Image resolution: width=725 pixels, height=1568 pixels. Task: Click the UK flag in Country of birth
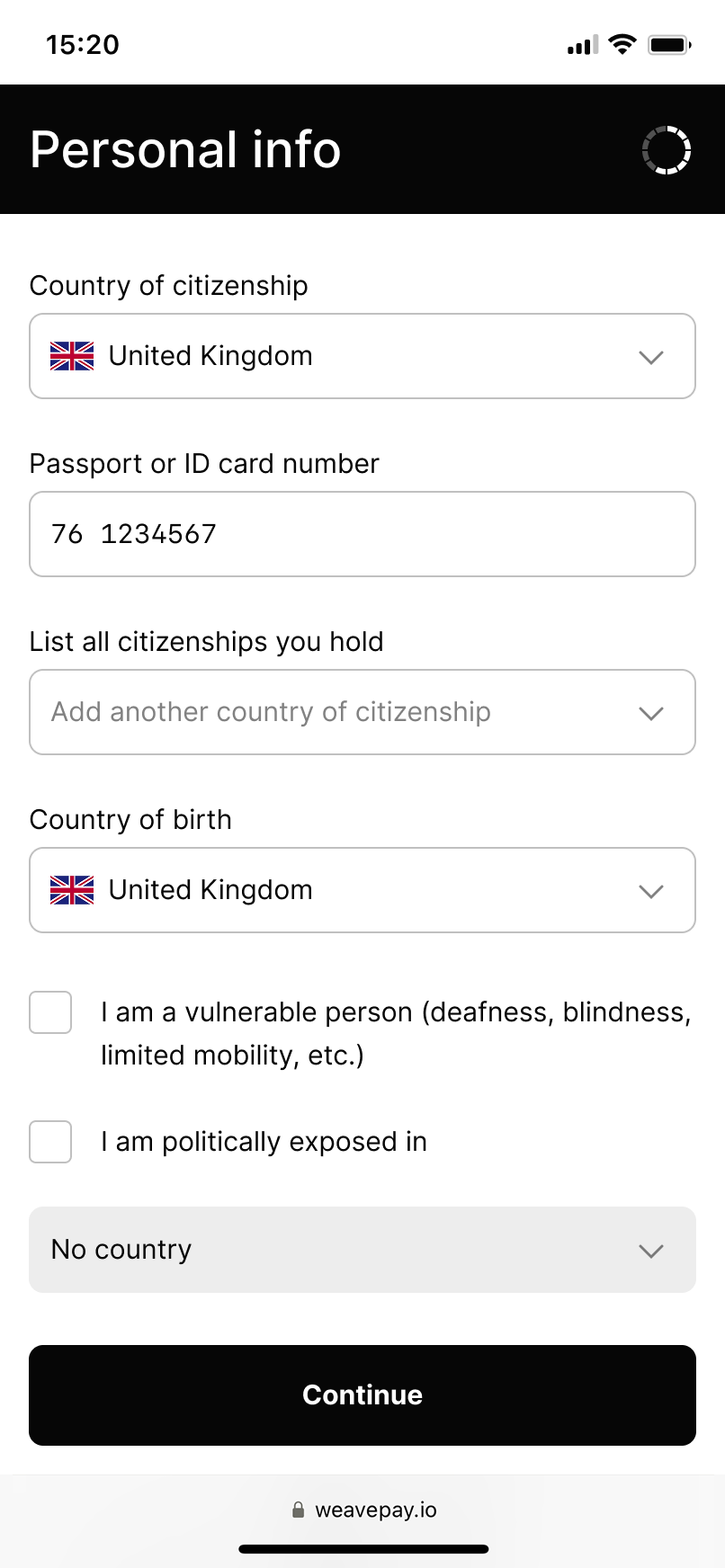[72, 890]
